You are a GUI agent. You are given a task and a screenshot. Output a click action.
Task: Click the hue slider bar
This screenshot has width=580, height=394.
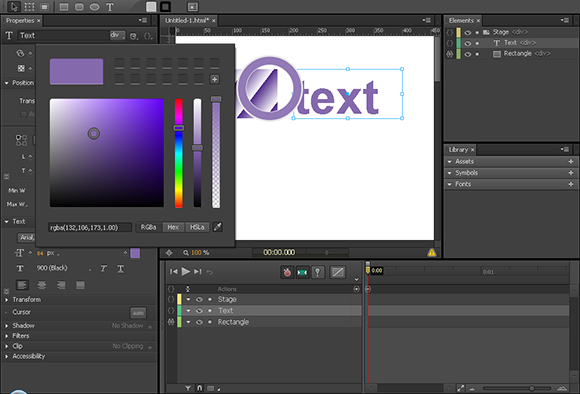[179, 153]
